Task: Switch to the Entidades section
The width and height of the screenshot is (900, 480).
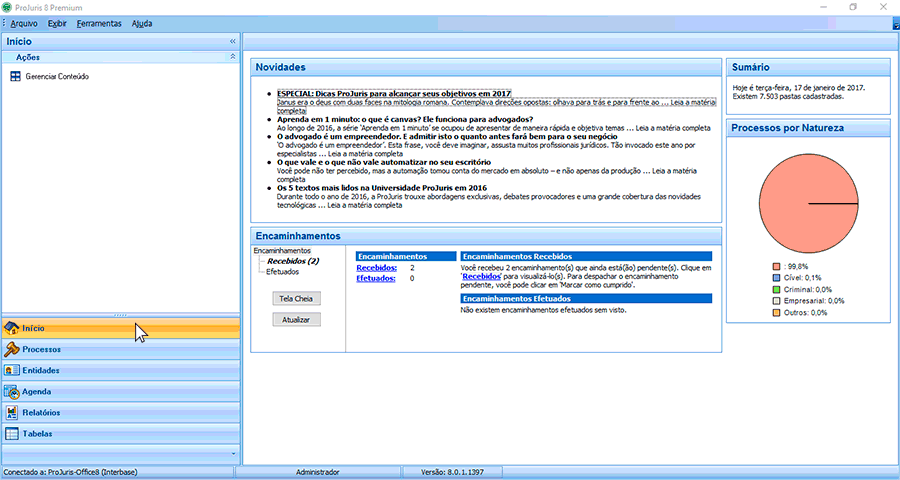Action: 121,370
